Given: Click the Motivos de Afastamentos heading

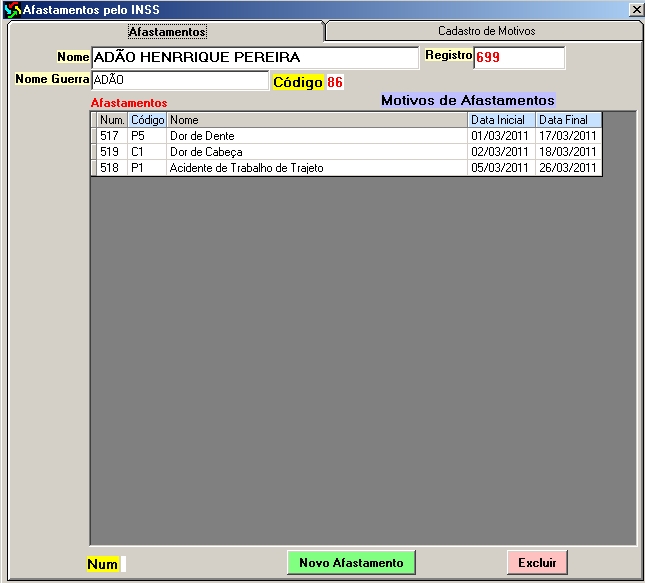Looking at the screenshot, I should point(468,100).
